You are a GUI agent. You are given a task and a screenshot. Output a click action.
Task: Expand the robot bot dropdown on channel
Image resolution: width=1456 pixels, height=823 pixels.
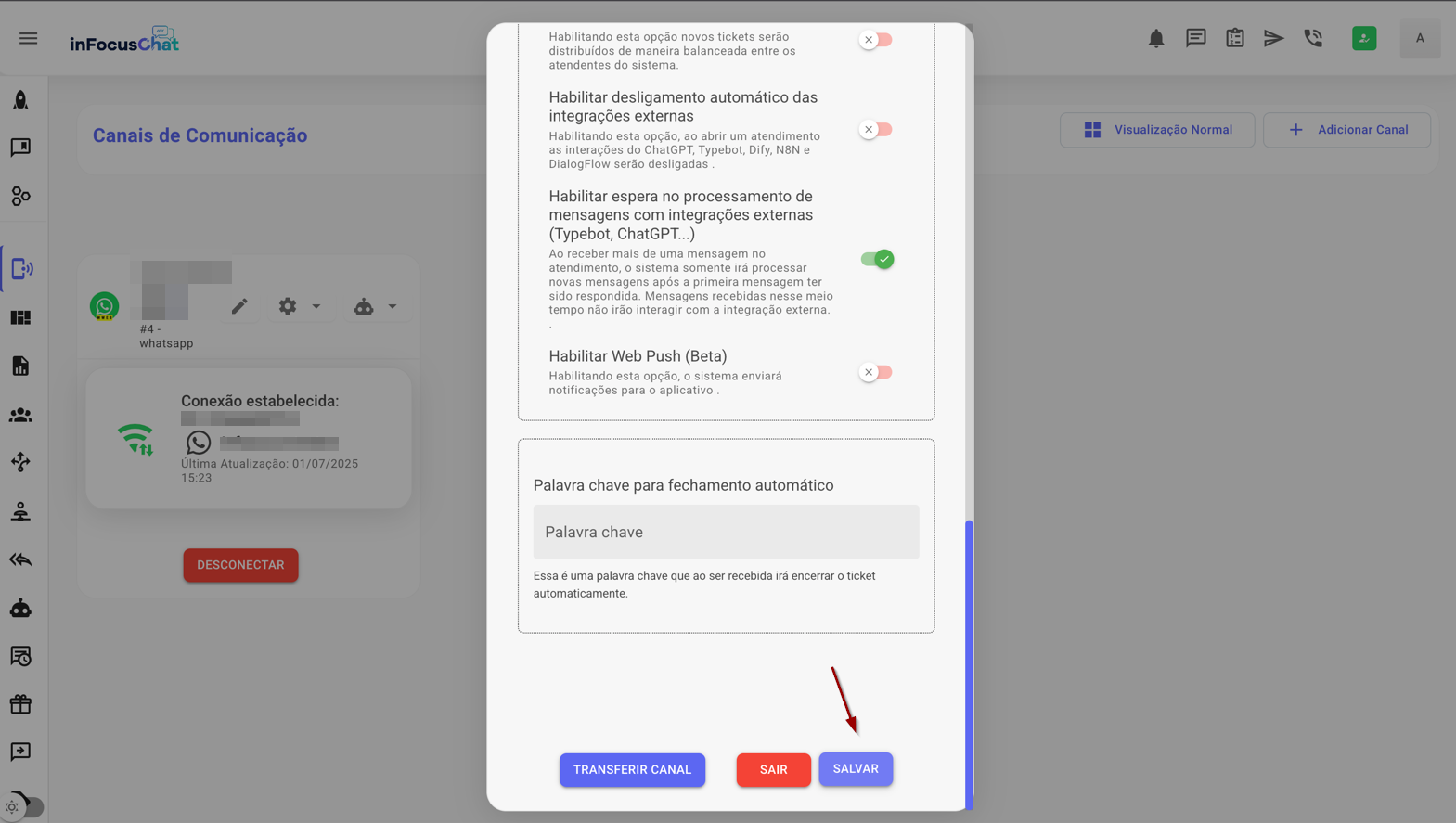pos(375,306)
